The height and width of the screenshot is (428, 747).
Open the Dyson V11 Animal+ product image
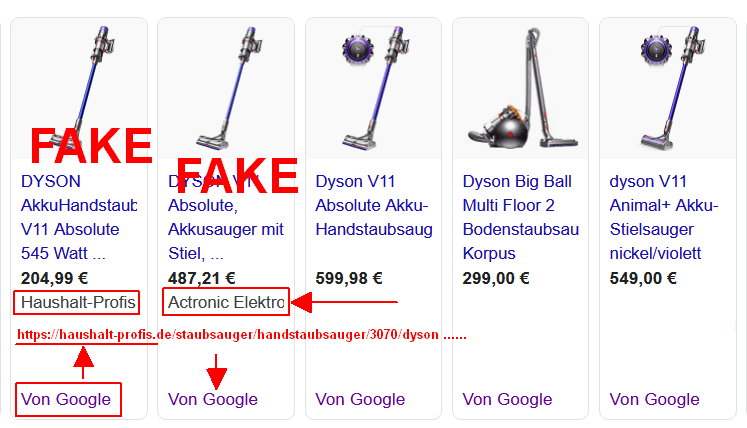click(667, 89)
